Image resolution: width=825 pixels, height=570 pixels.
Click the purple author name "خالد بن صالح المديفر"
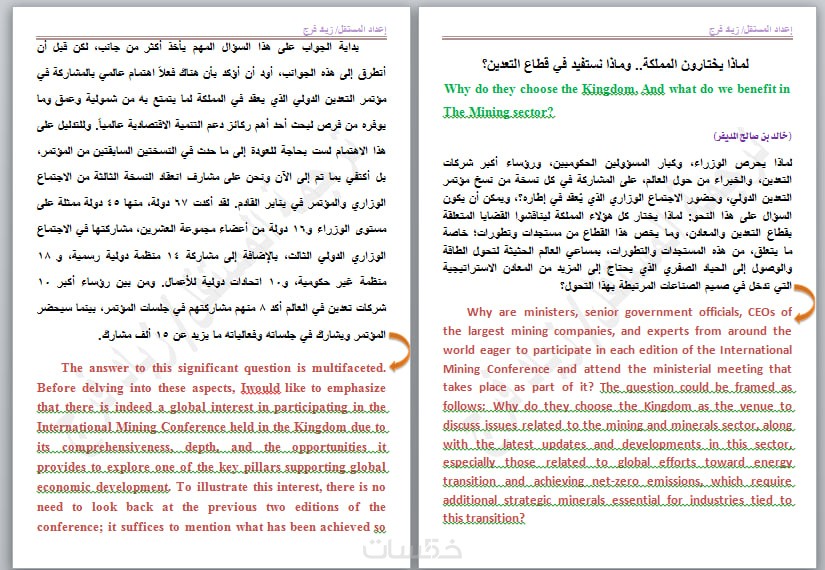[752, 136]
